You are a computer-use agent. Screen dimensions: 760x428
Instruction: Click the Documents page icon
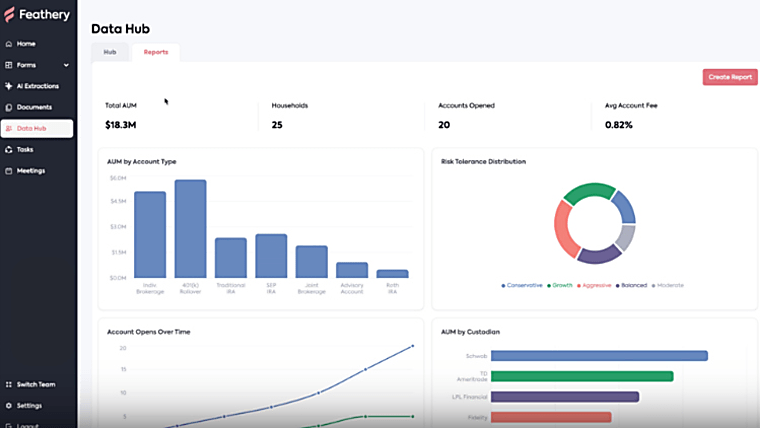(x=9, y=107)
